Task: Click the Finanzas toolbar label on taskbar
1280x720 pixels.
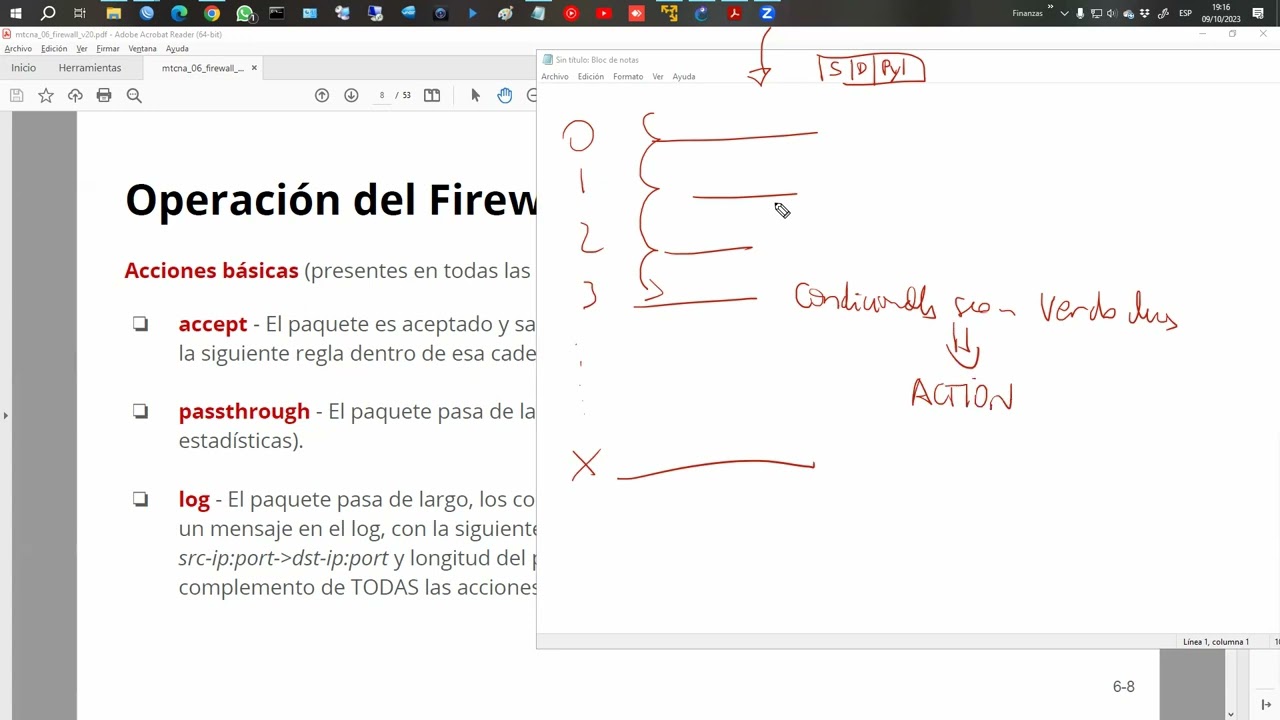Action: 1027,14
